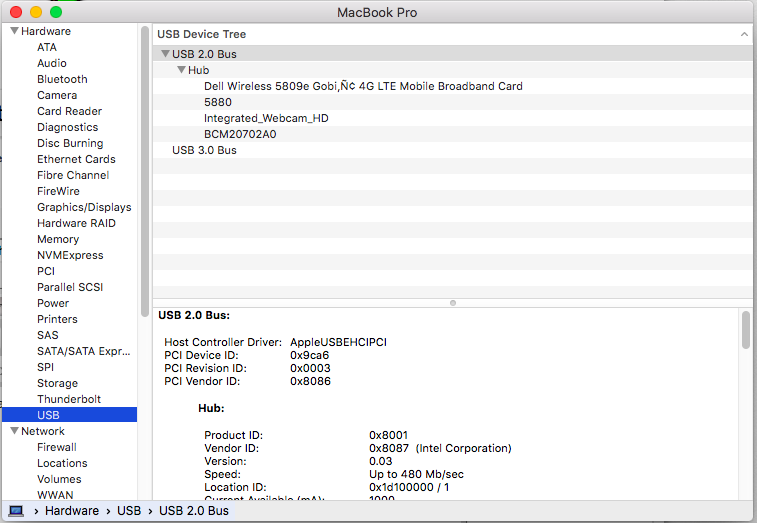The width and height of the screenshot is (757, 523).
Task: Select Graphics/Displays in the sidebar
Action: (x=84, y=207)
